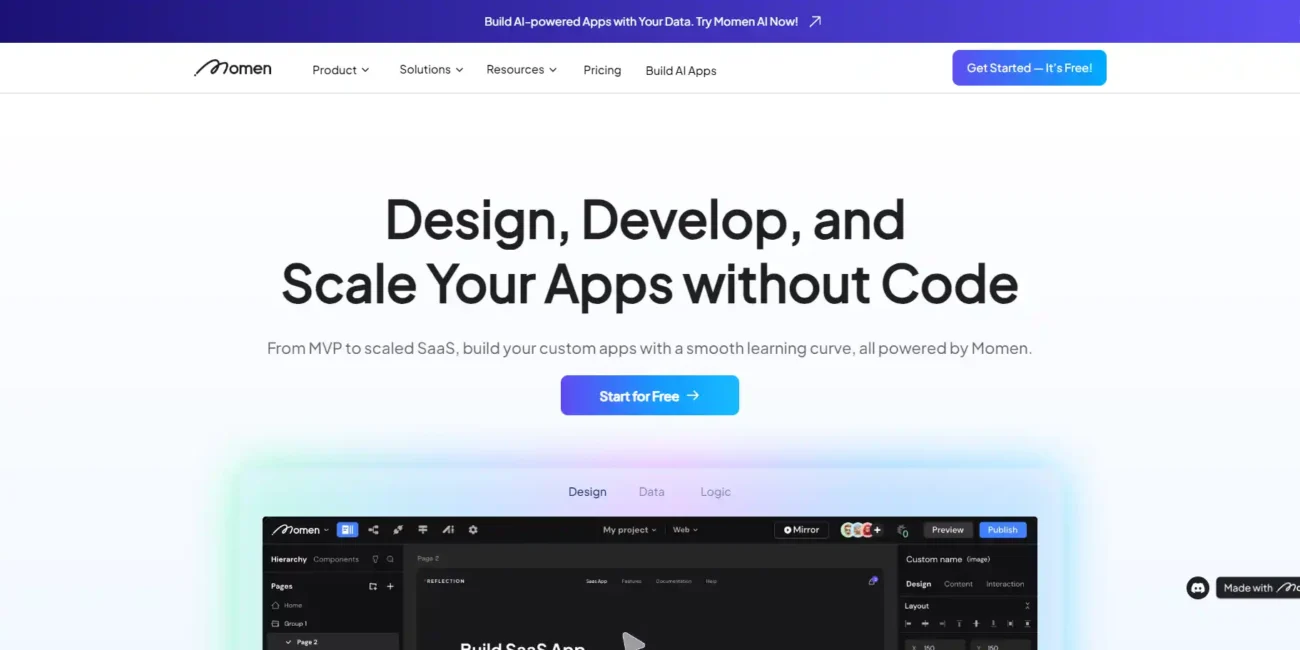Viewport: 1300px width, 650px height.
Task: Select Group 1 in hierarchy
Action: click(290, 623)
